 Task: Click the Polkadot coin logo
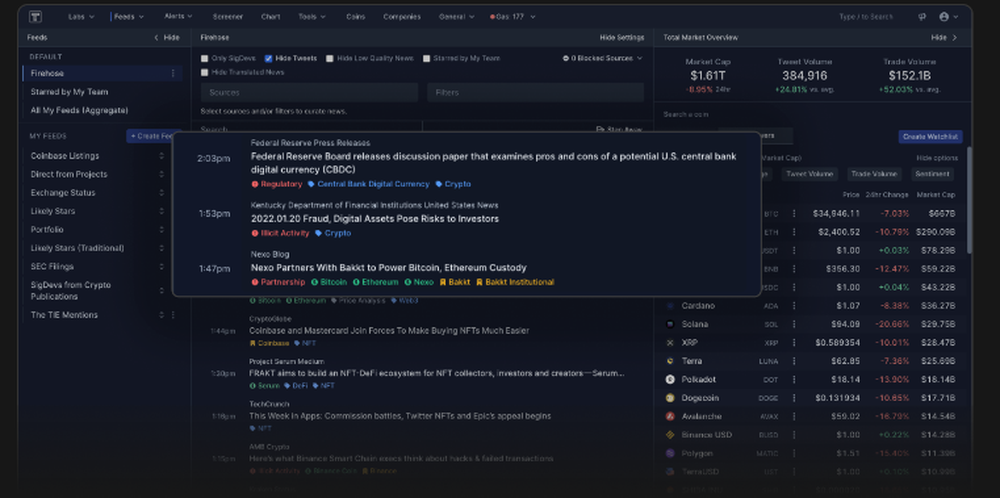point(670,379)
